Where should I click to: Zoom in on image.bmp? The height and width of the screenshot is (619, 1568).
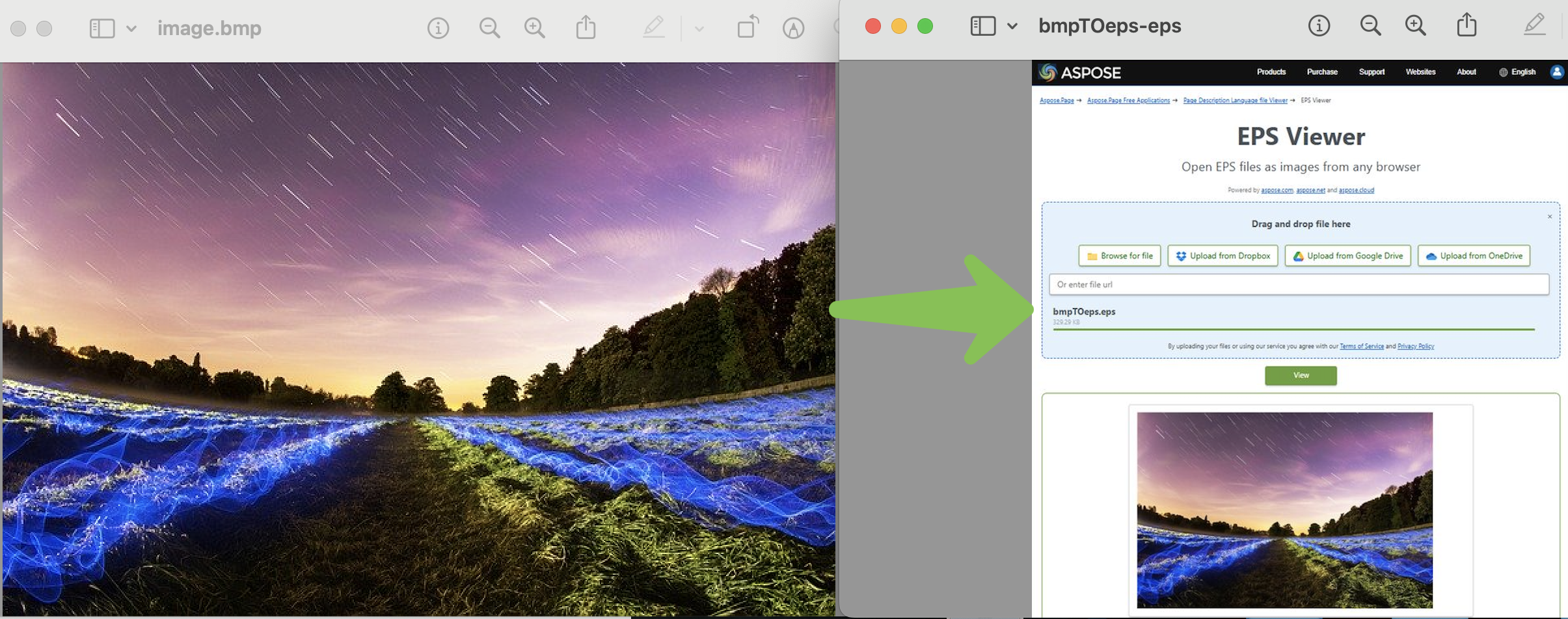click(x=535, y=28)
